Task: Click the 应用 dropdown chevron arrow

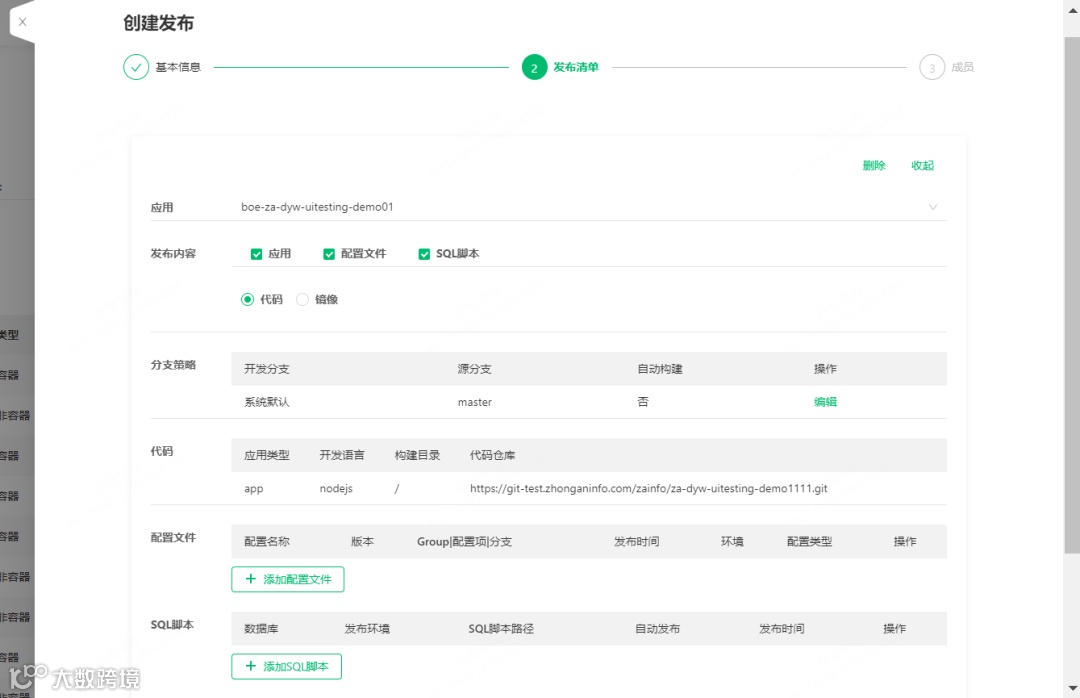Action: click(x=933, y=207)
